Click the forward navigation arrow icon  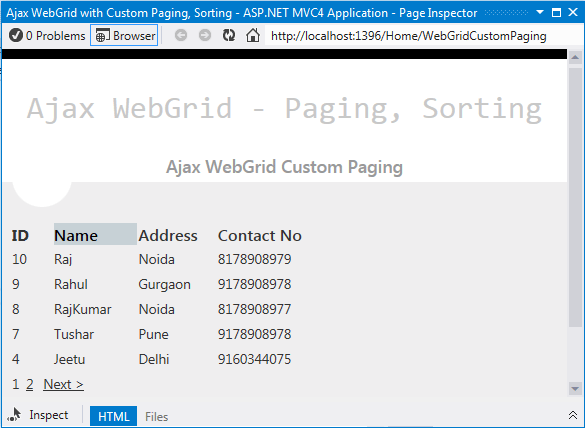tap(205, 35)
